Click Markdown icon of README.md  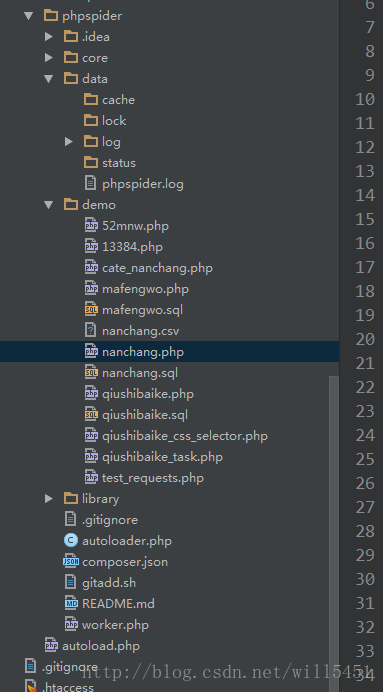[x=71, y=603]
